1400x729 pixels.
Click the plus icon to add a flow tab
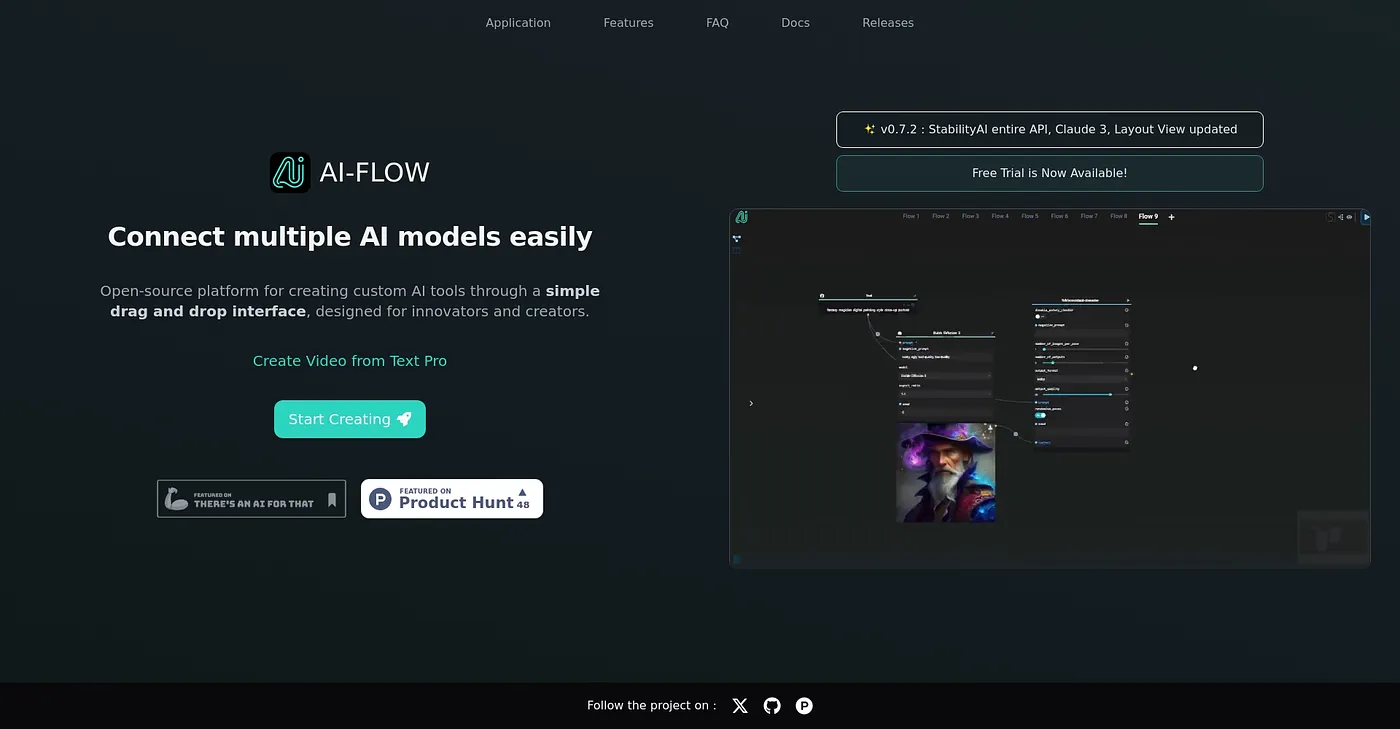click(x=1172, y=217)
